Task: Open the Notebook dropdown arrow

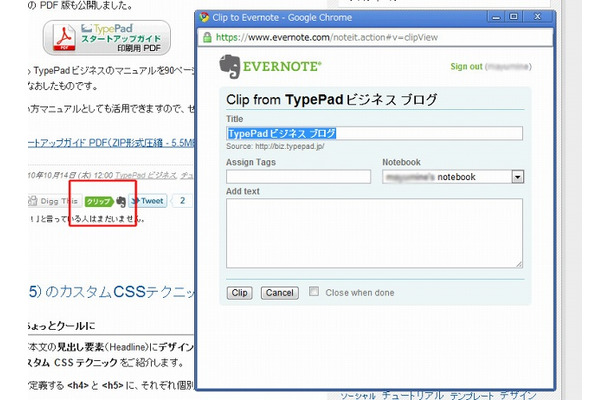Action: tap(517, 177)
